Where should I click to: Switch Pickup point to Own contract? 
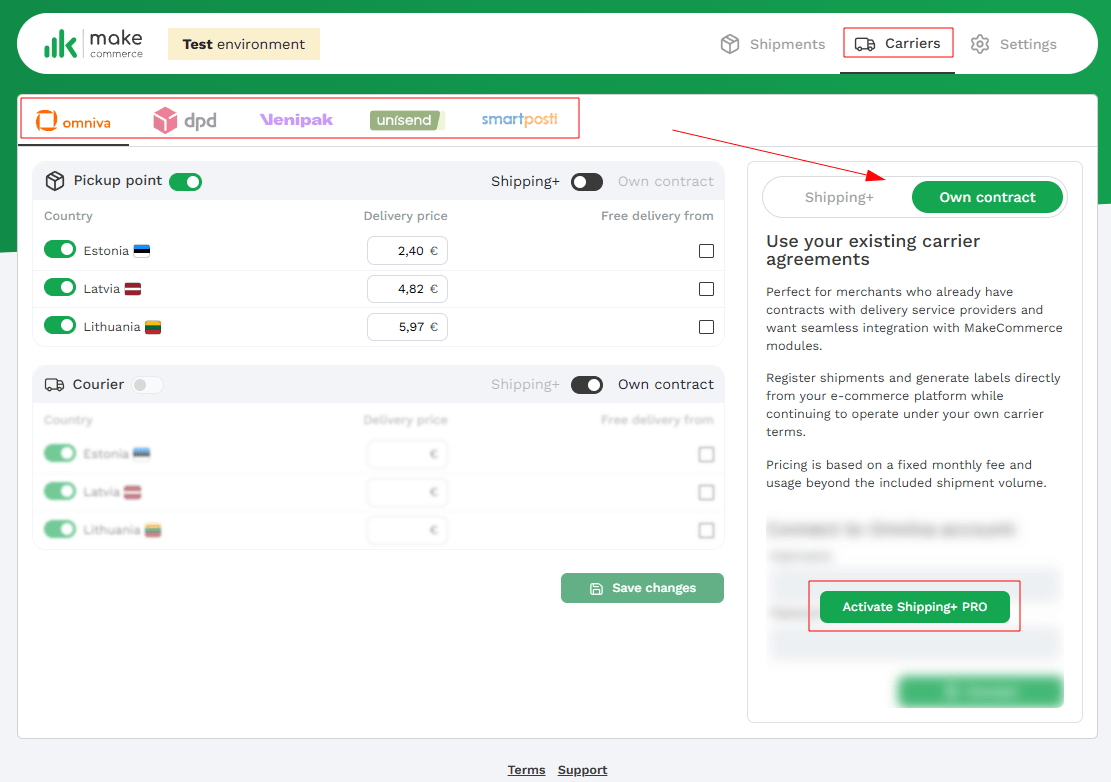(587, 182)
